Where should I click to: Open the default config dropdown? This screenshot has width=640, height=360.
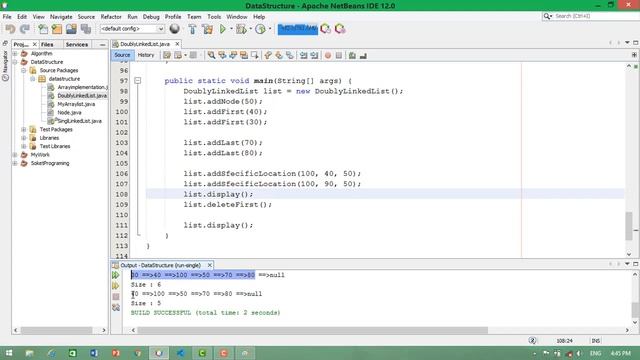coord(132,29)
